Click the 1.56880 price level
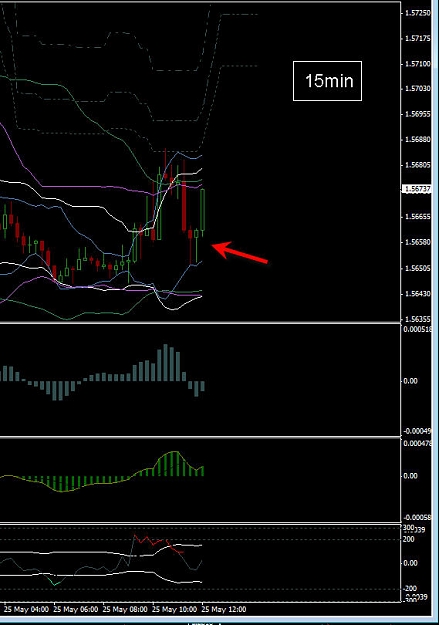This screenshot has width=439, height=625. pyautogui.click(x=417, y=139)
